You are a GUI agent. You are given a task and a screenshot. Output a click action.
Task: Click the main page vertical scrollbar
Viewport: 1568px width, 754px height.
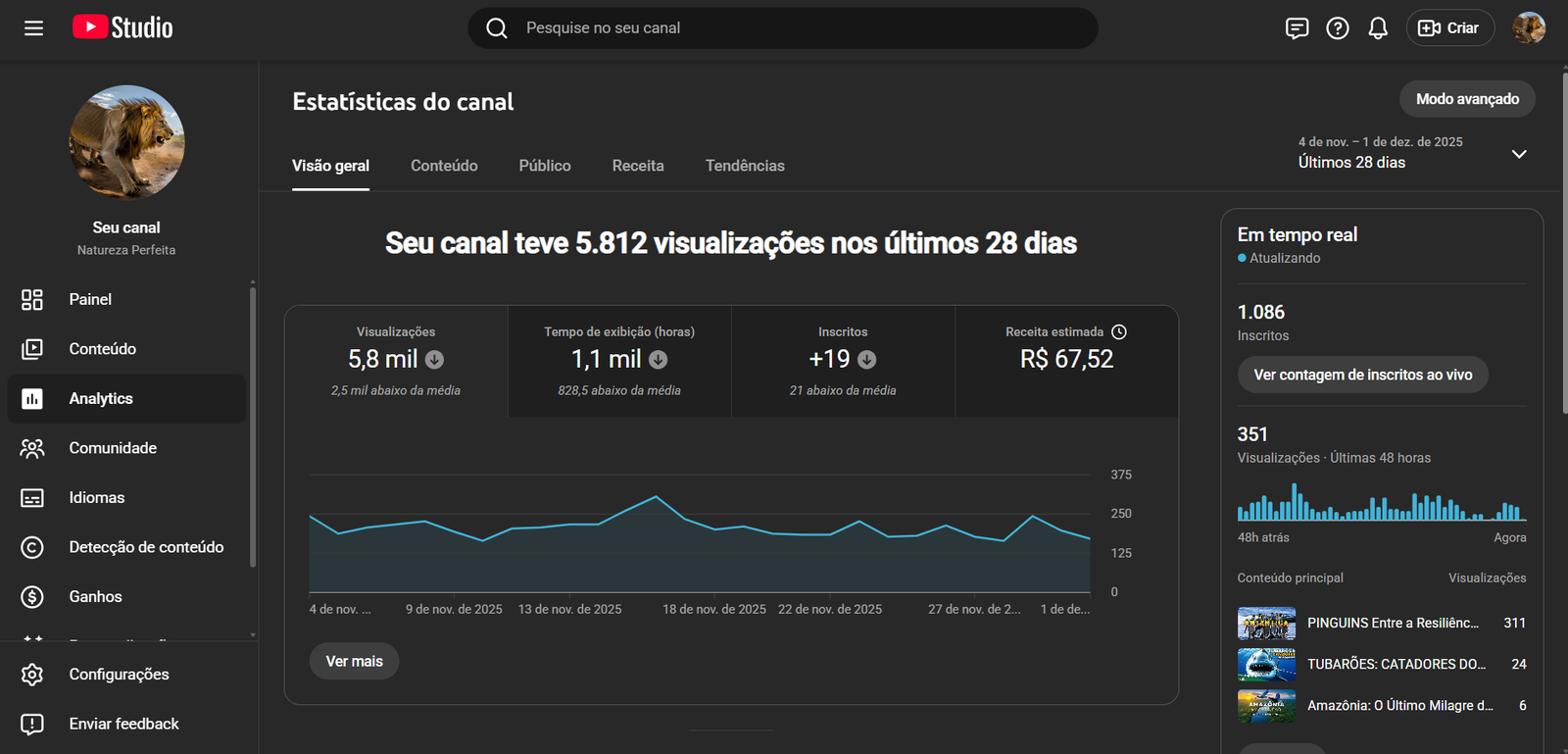click(1564, 242)
